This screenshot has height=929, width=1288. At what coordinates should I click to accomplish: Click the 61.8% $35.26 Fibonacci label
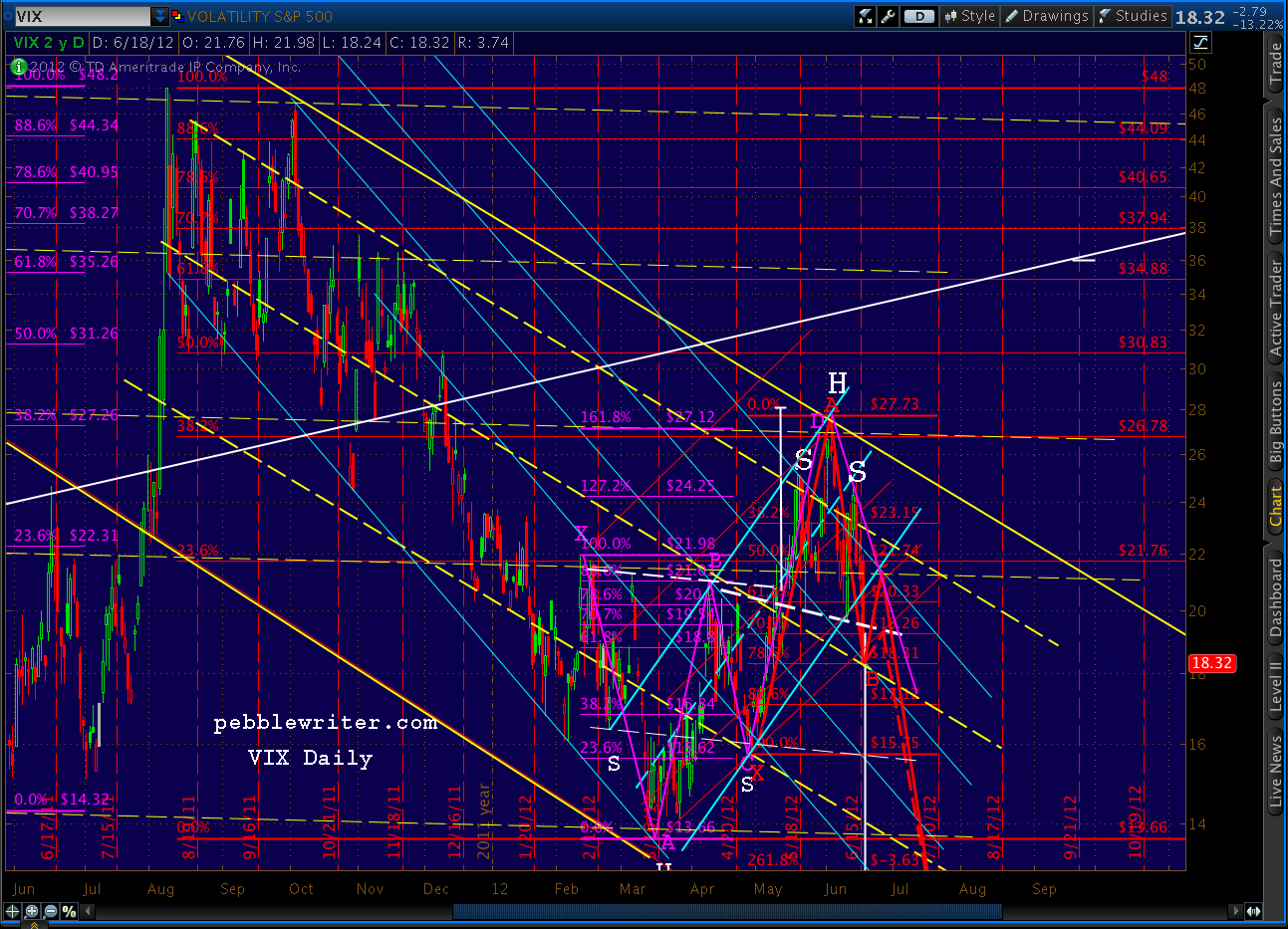pos(66,262)
